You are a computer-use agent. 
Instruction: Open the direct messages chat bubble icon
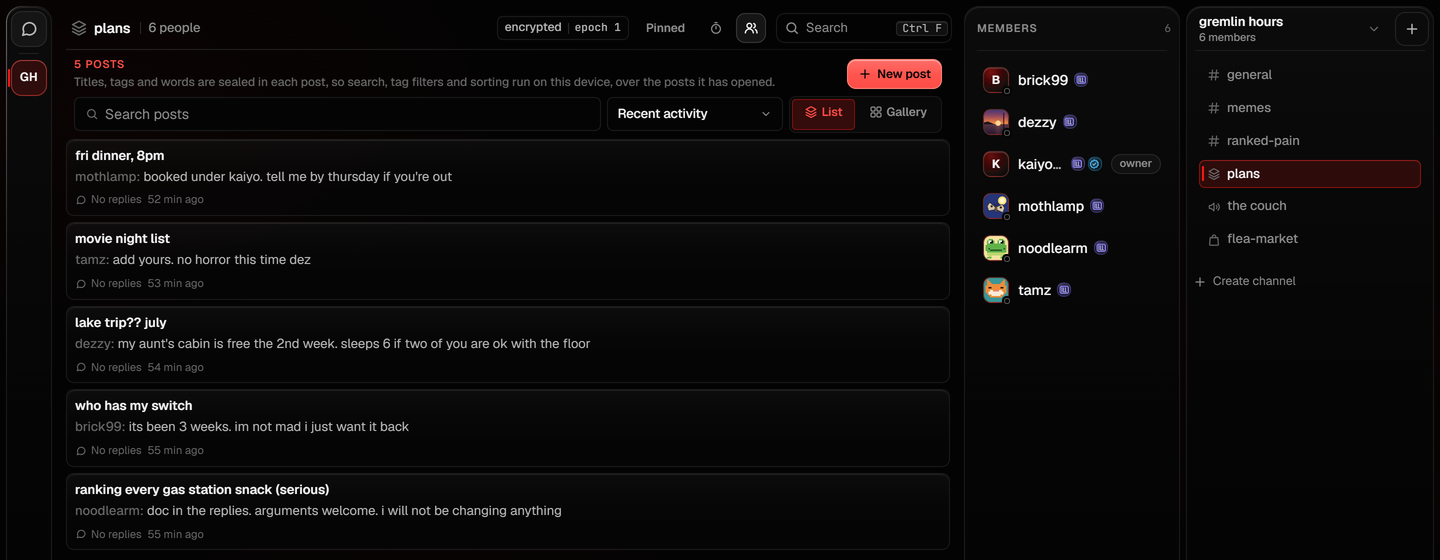pos(29,29)
